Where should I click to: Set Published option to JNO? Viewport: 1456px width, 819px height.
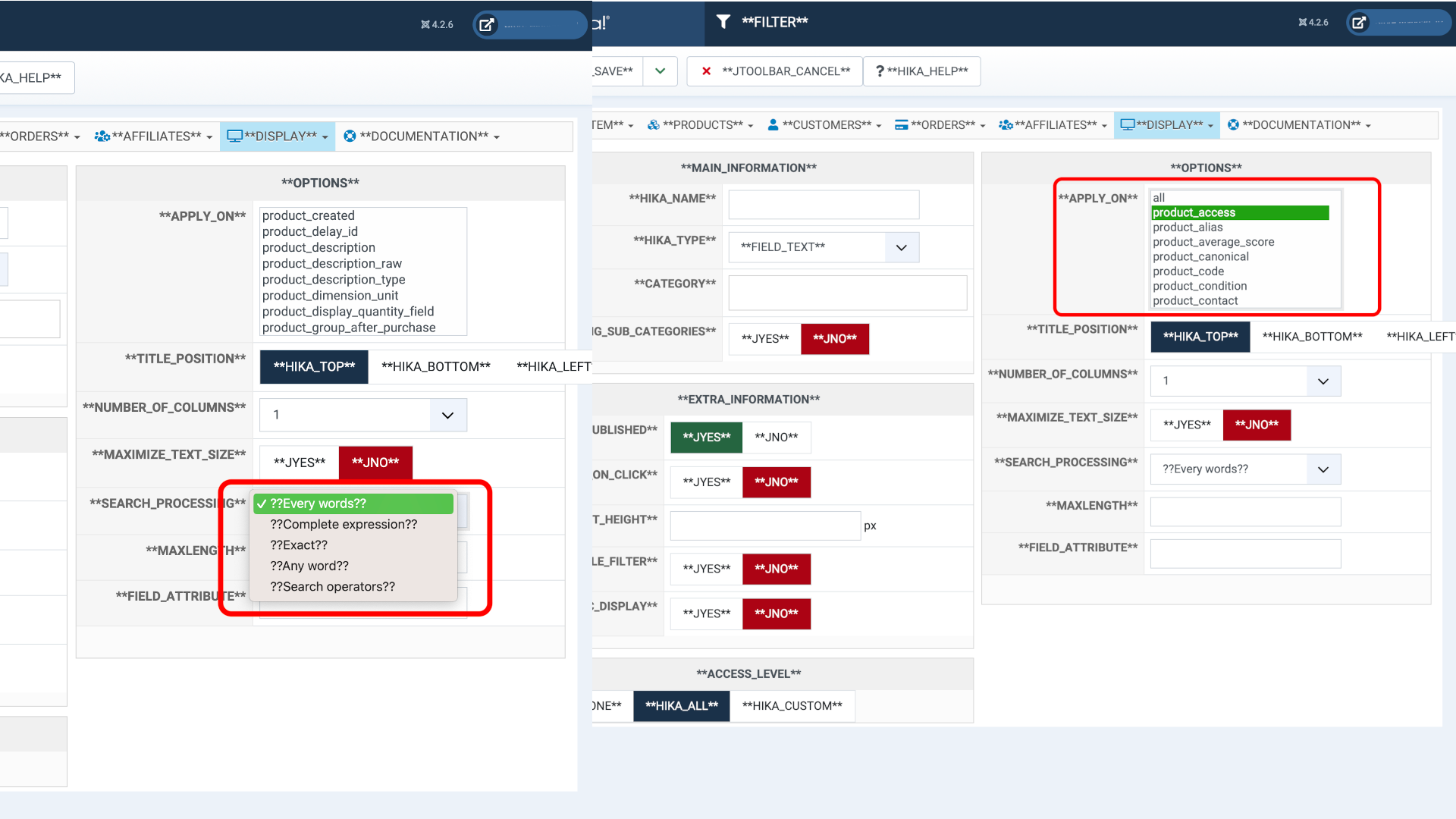776,438
